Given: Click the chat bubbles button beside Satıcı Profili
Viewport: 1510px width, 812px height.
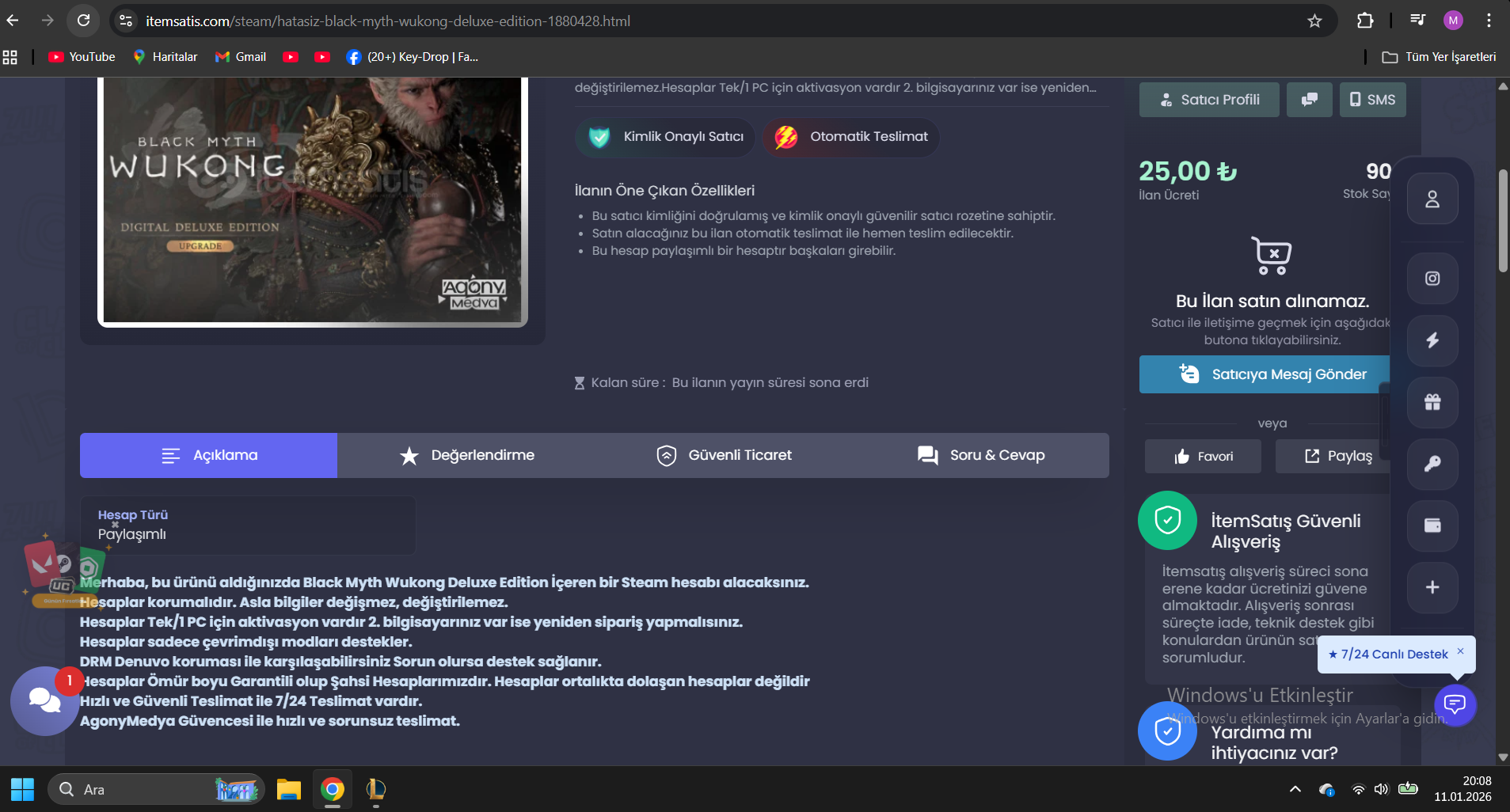Looking at the screenshot, I should click(1310, 100).
